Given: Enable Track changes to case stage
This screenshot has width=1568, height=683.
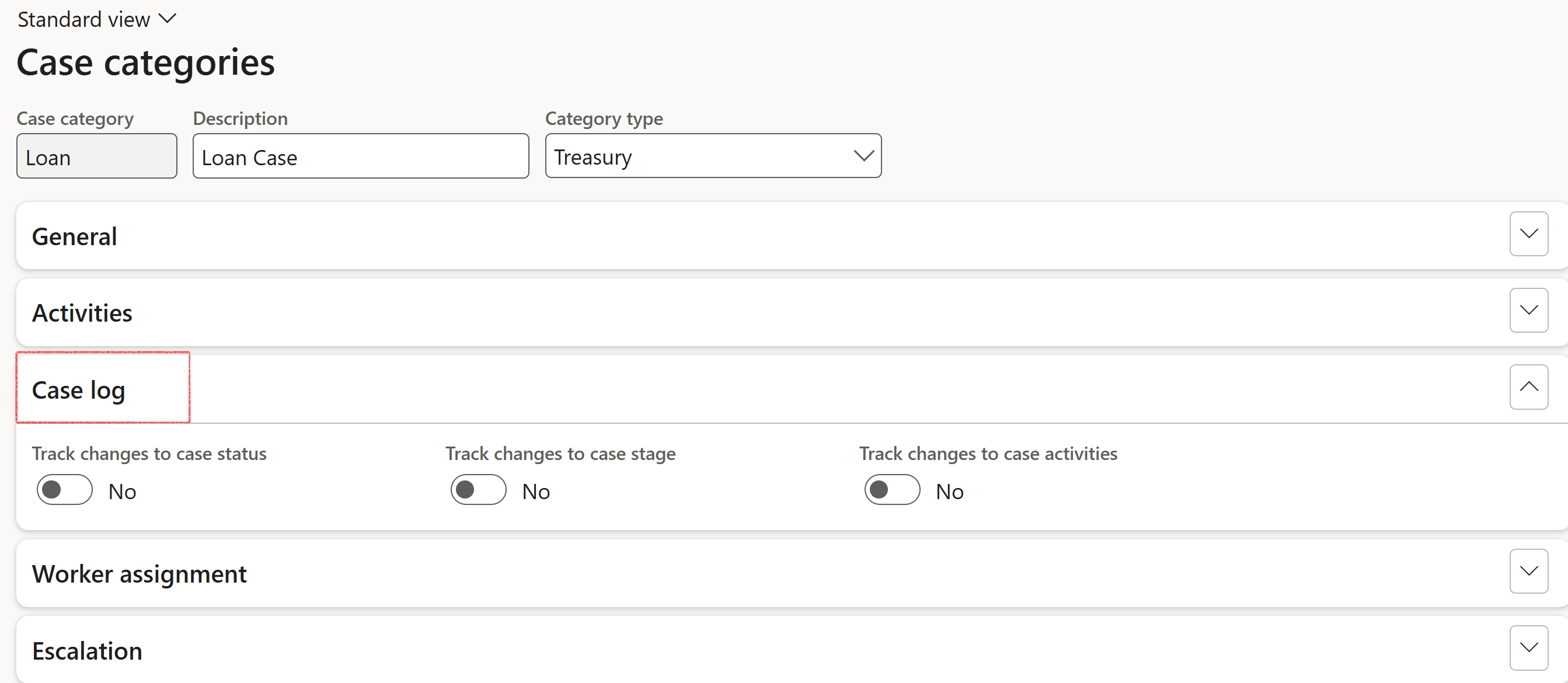Looking at the screenshot, I should [478, 490].
